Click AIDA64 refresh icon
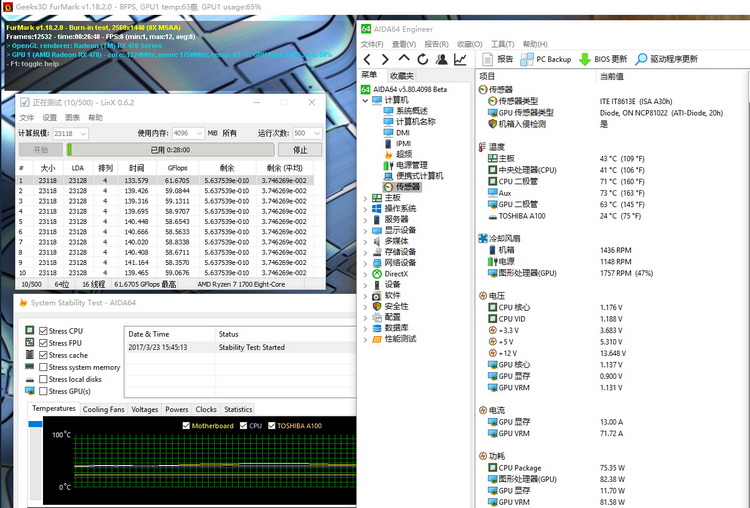Image resolution: width=750 pixels, height=508 pixels. (x=423, y=59)
